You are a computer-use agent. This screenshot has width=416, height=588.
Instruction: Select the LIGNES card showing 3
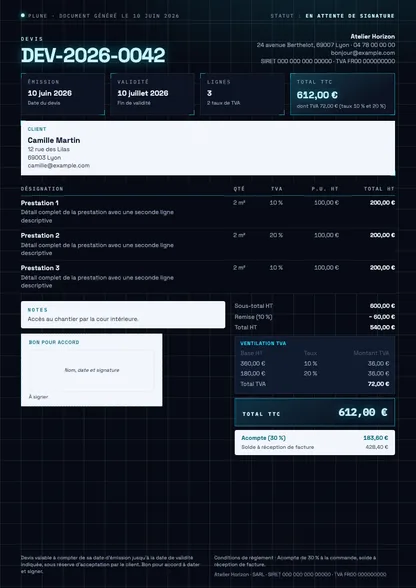tap(242, 94)
